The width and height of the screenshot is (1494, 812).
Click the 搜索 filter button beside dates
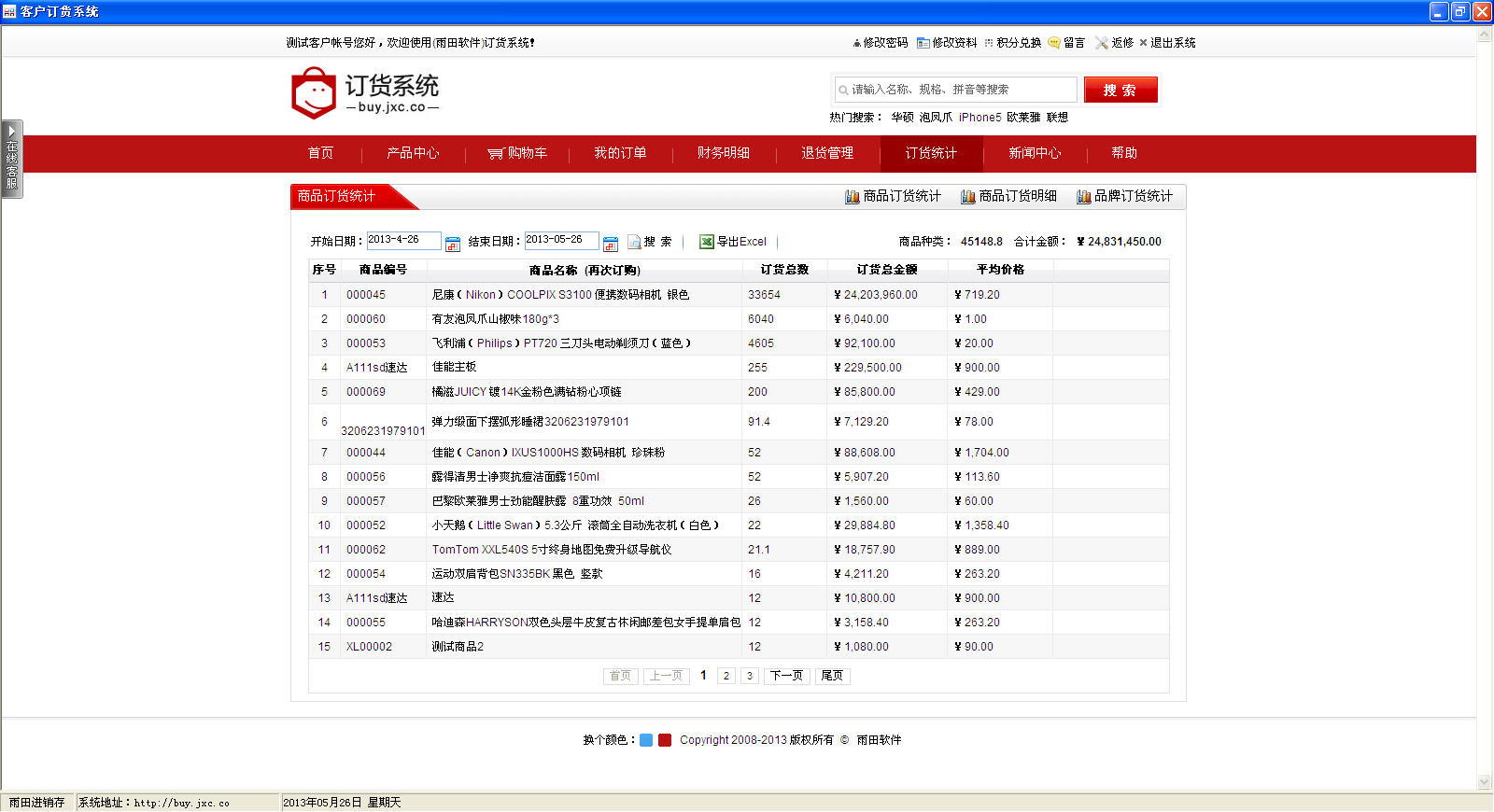coord(650,242)
